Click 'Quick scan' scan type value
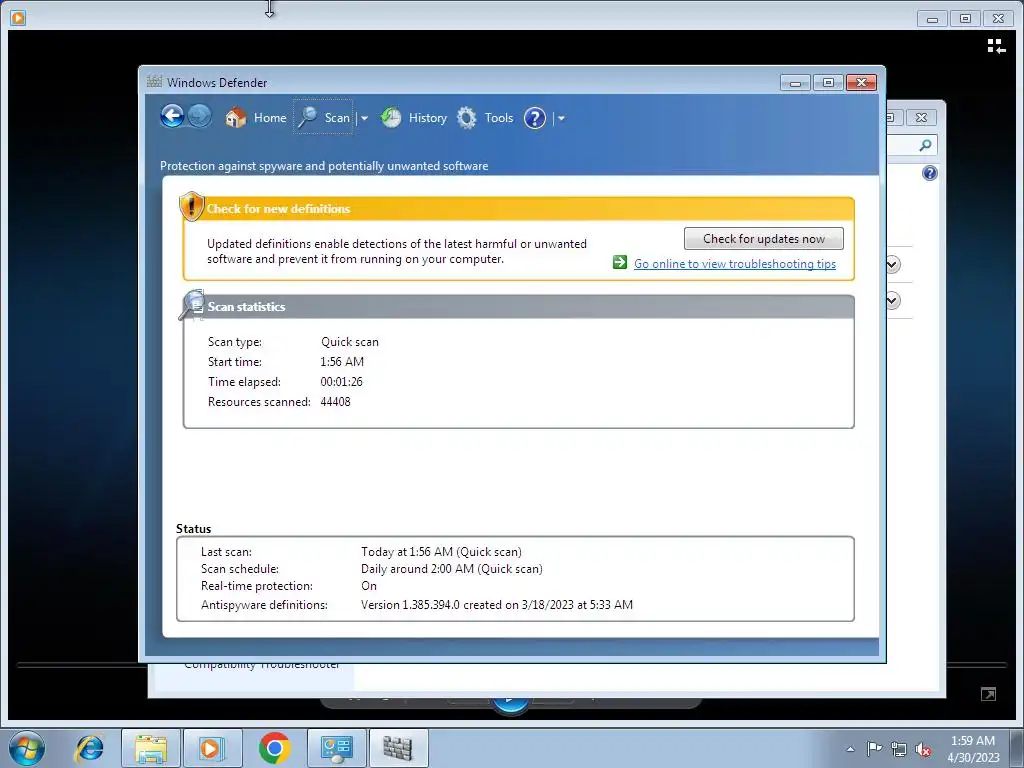This screenshot has height=768, width=1024. click(349, 342)
